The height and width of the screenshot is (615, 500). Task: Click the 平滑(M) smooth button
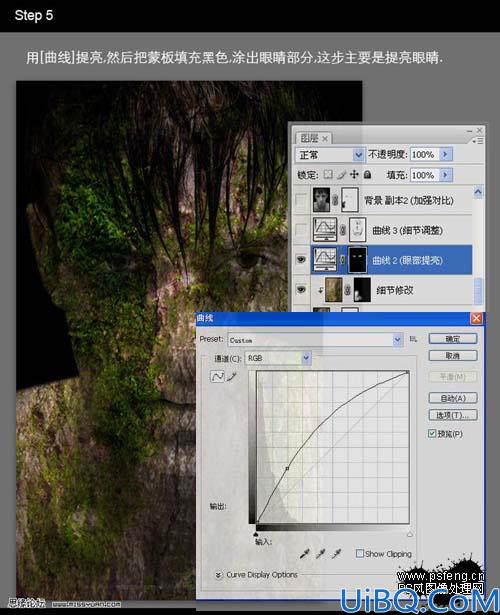click(453, 377)
